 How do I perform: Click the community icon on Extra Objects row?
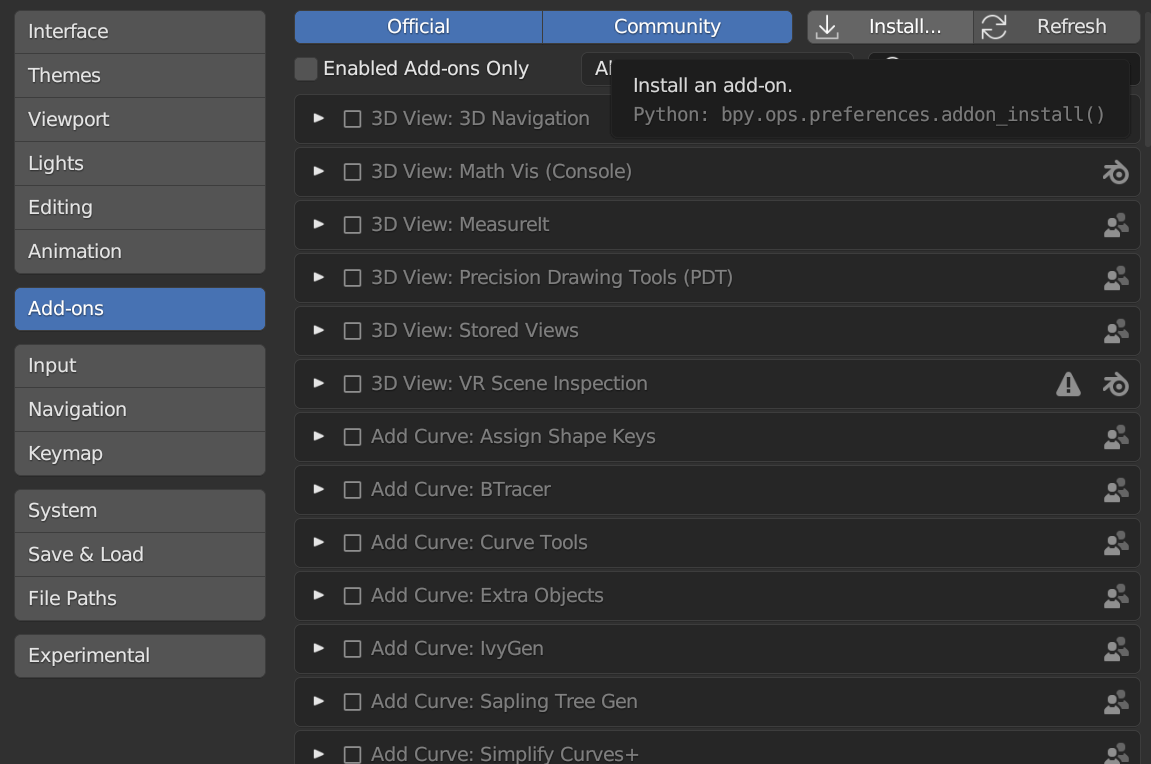tap(1115, 596)
